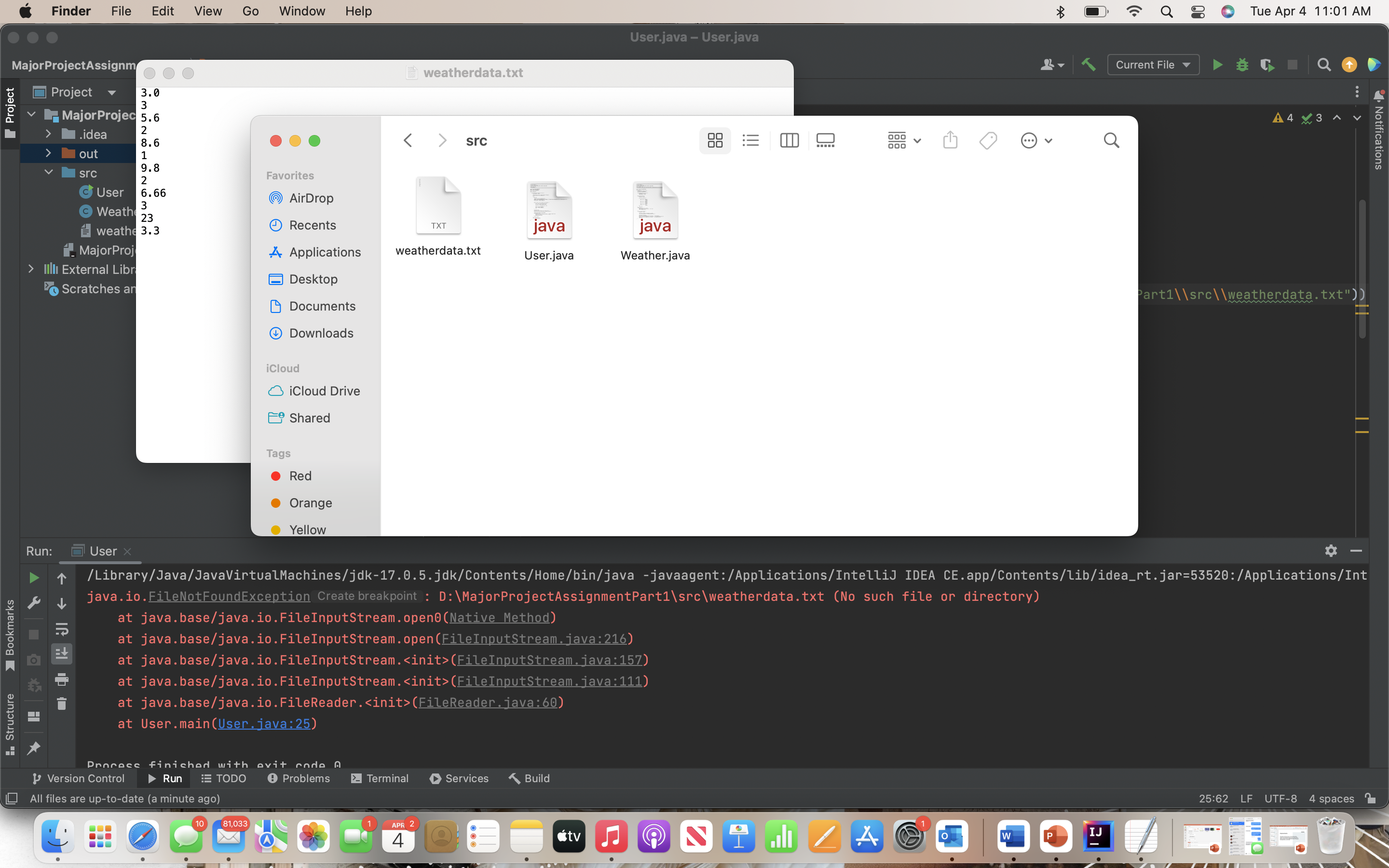The image size is (1389, 868).
Task: Click the green Run button in IntelliJ toolbar
Action: coord(1217,65)
